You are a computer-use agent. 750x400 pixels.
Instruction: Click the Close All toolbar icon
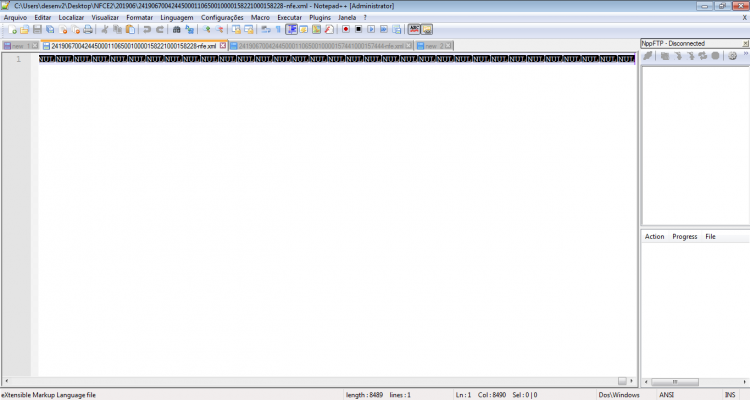tap(75, 30)
